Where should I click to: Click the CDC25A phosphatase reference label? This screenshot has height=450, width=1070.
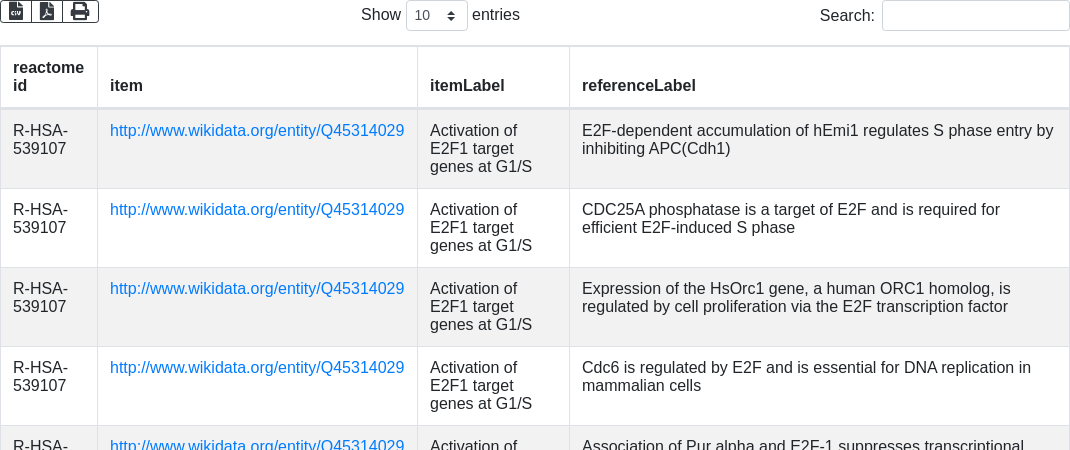click(x=790, y=218)
